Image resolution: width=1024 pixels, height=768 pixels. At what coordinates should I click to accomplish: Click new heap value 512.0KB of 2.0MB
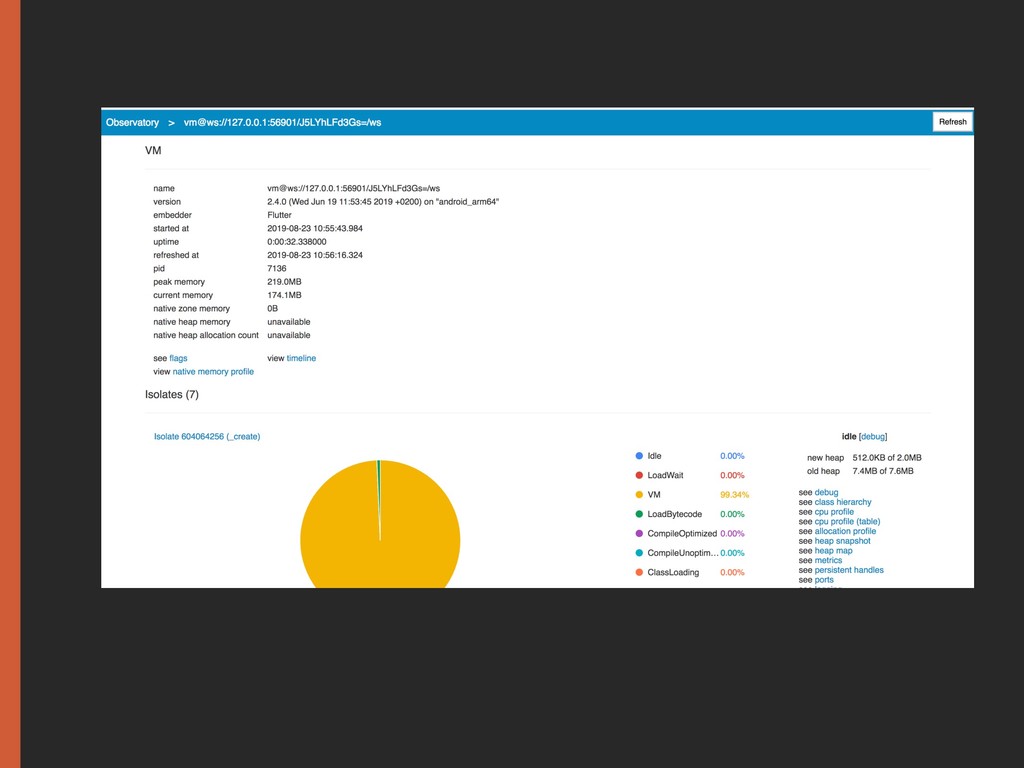(x=887, y=458)
